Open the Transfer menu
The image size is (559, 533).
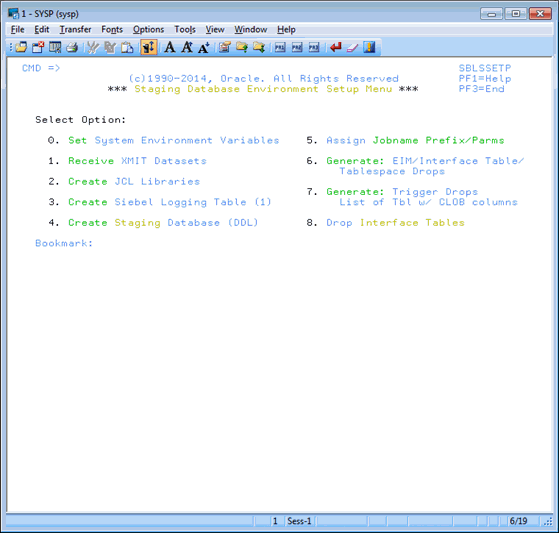click(75, 30)
